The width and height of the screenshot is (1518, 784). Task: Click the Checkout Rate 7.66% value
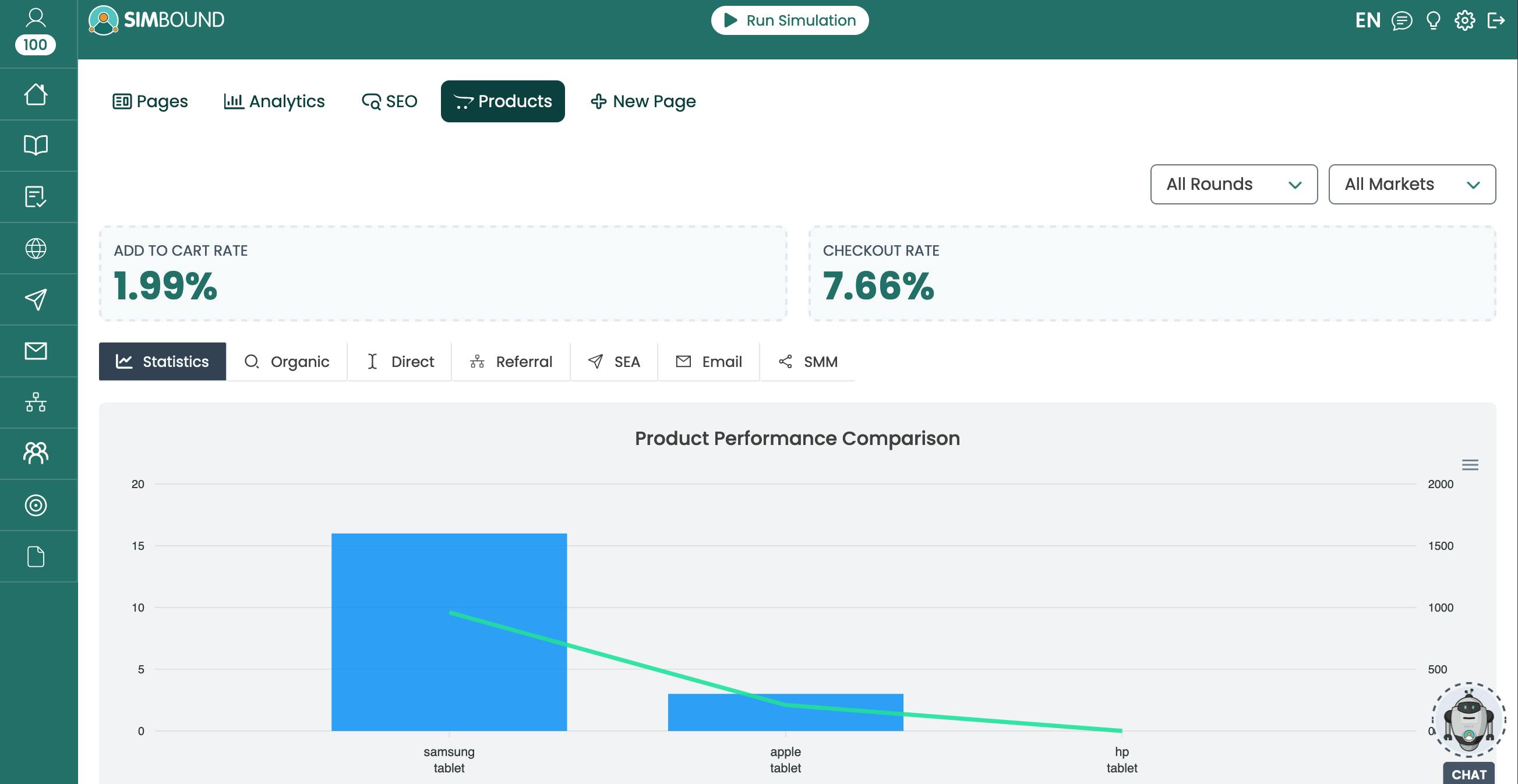click(x=878, y=286)
